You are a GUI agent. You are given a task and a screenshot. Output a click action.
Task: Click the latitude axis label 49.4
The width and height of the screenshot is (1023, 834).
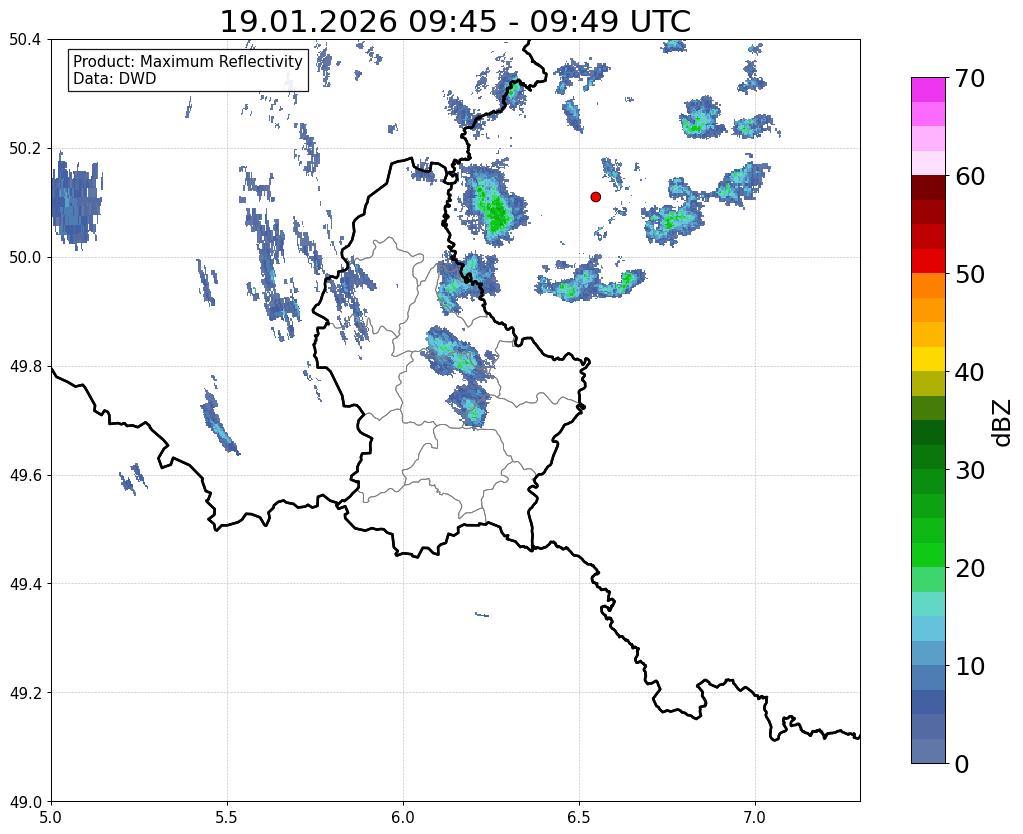tap(25, 583)
